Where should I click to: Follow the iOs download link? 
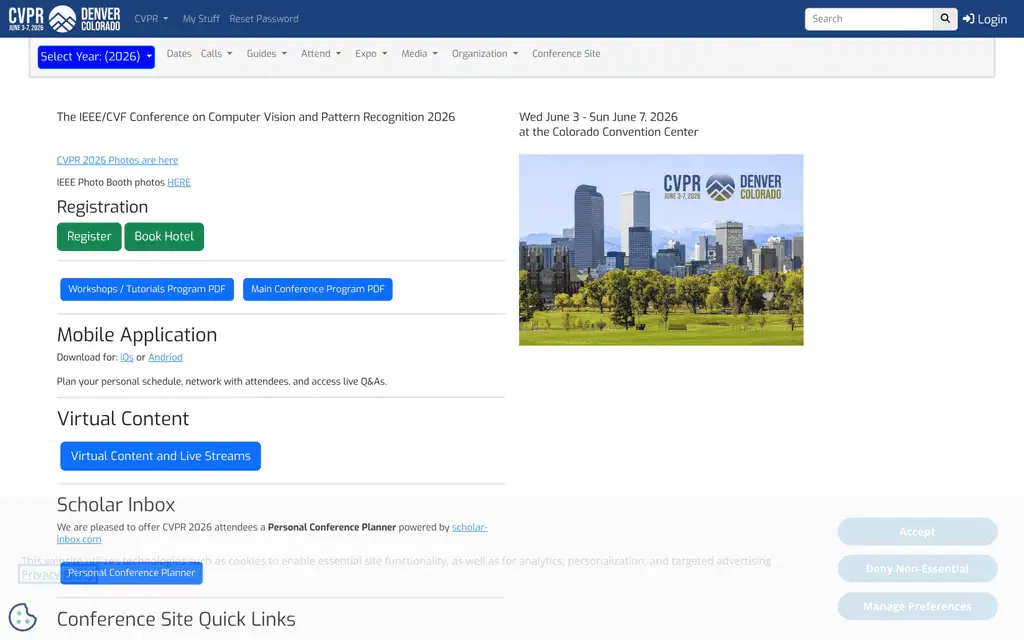point(127,357)
